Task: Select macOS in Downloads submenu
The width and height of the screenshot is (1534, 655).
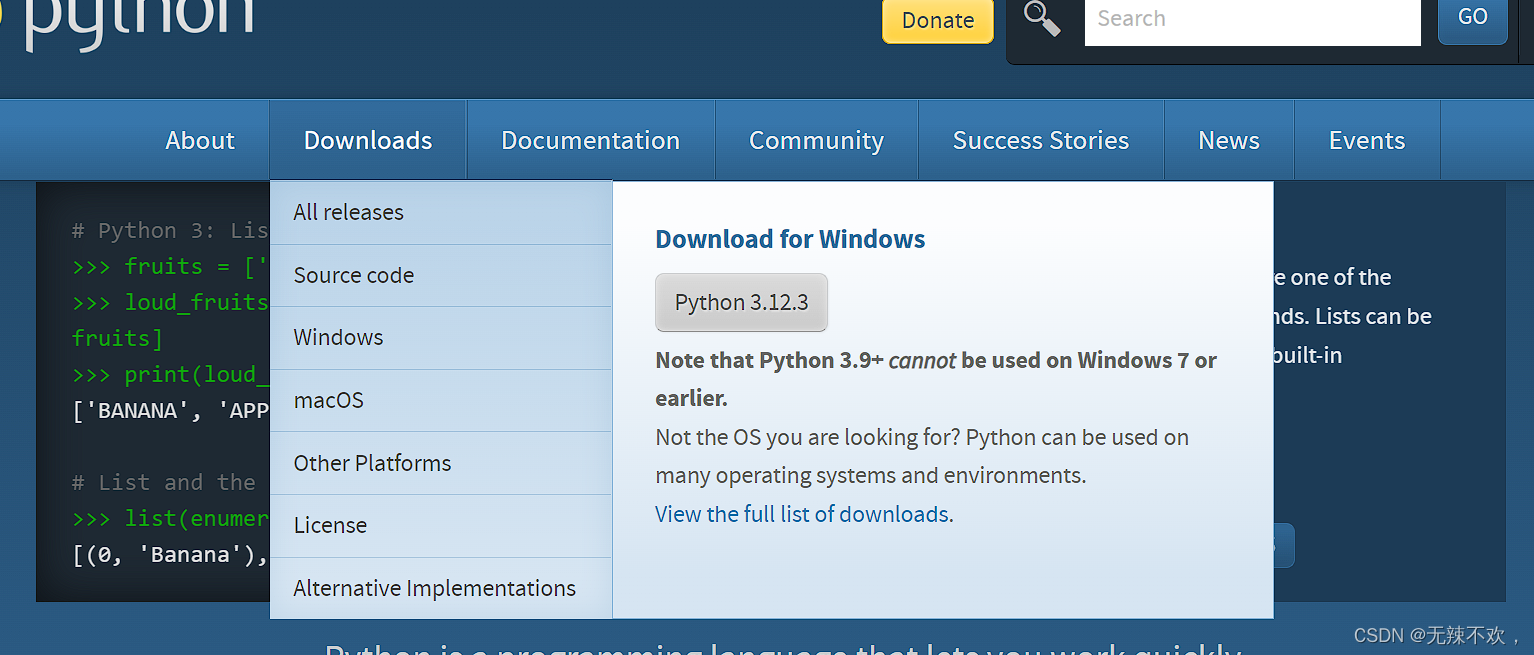Action: pyautogui.click(x=441, y=400)
